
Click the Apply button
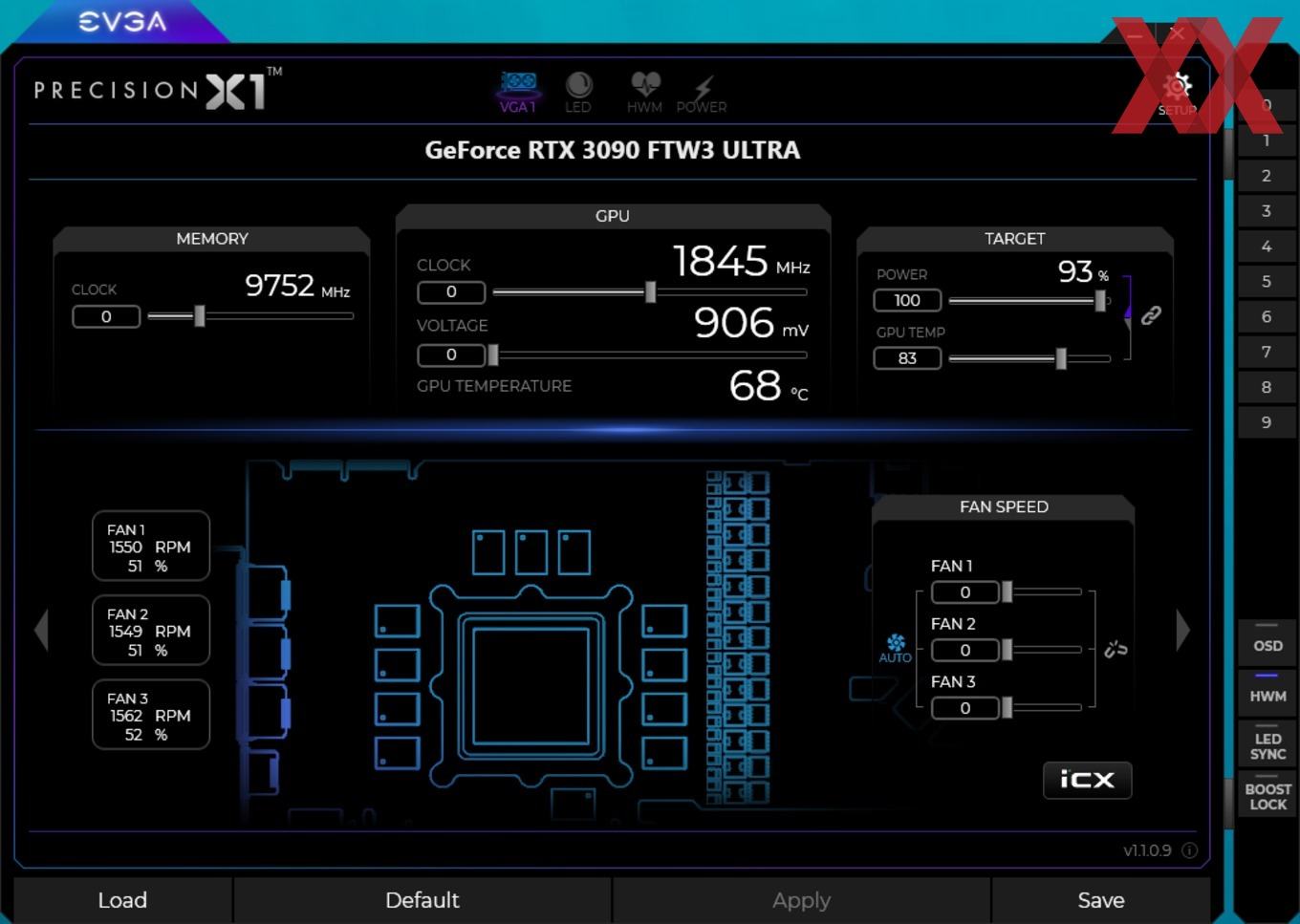(x=801, y=900)
